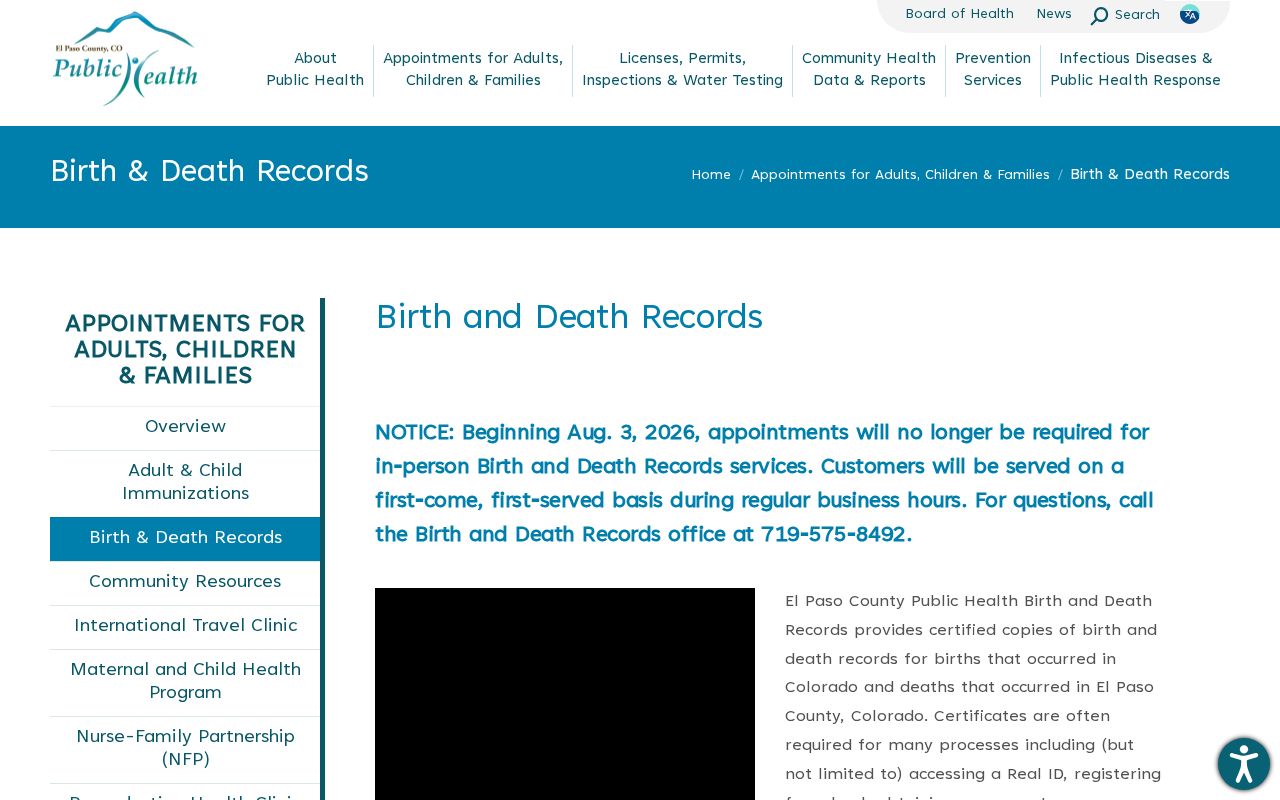Click the 'Birth & Death Records' banner title

pyautogui.click(x=209, y=171)
